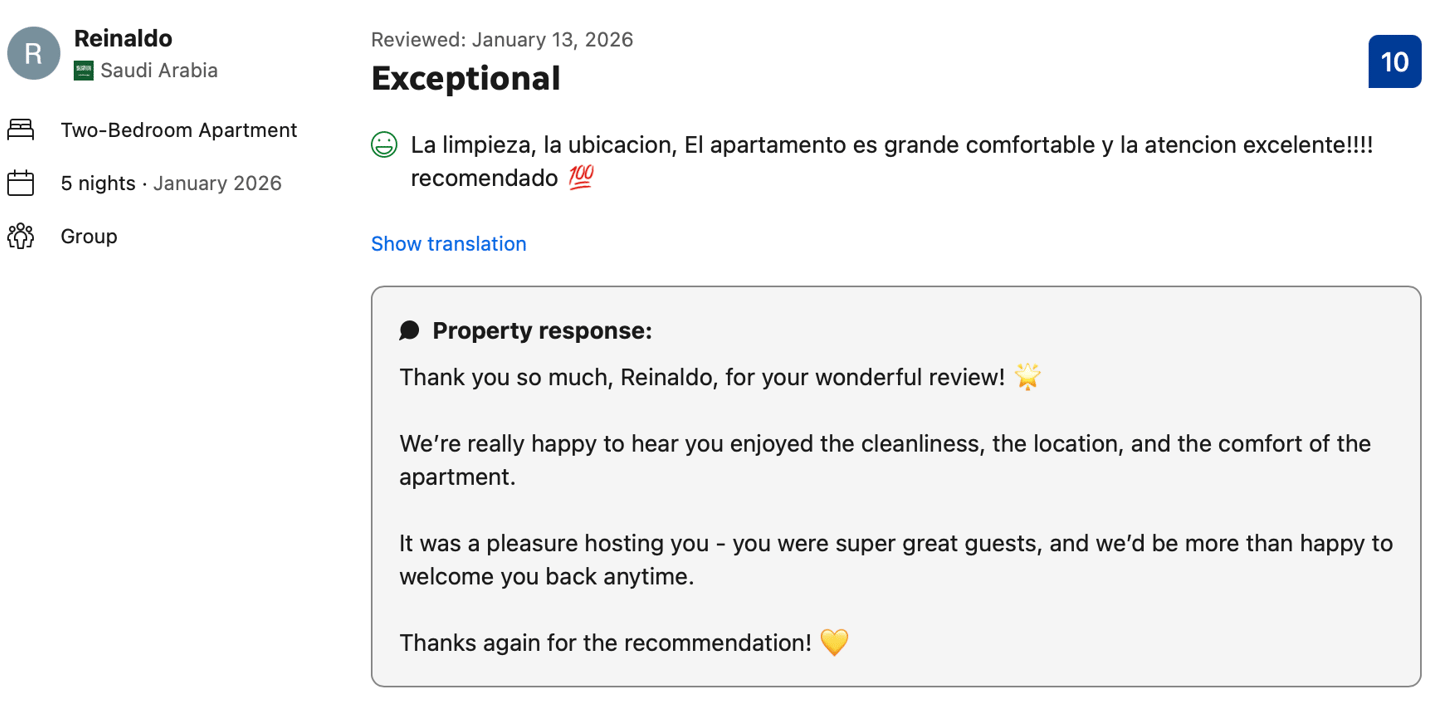1440x704 pixels.
Task: Click the Saudi Arabia flag icon
Action: [83, 71]
